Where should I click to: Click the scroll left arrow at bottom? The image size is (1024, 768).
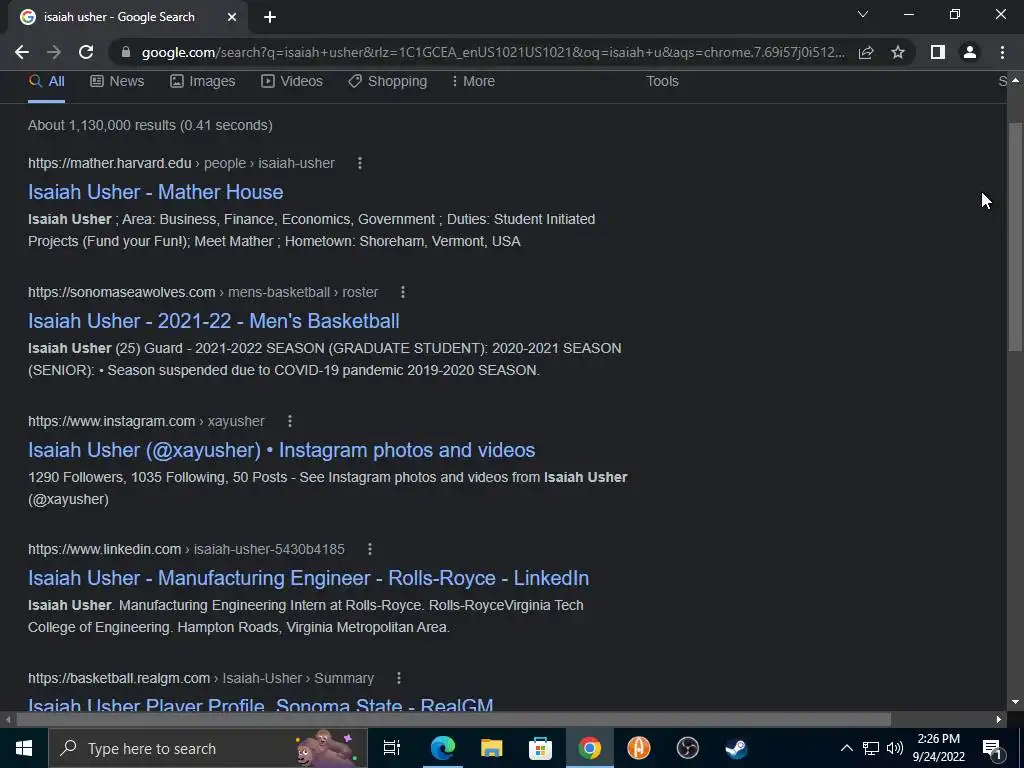point(7,720)
